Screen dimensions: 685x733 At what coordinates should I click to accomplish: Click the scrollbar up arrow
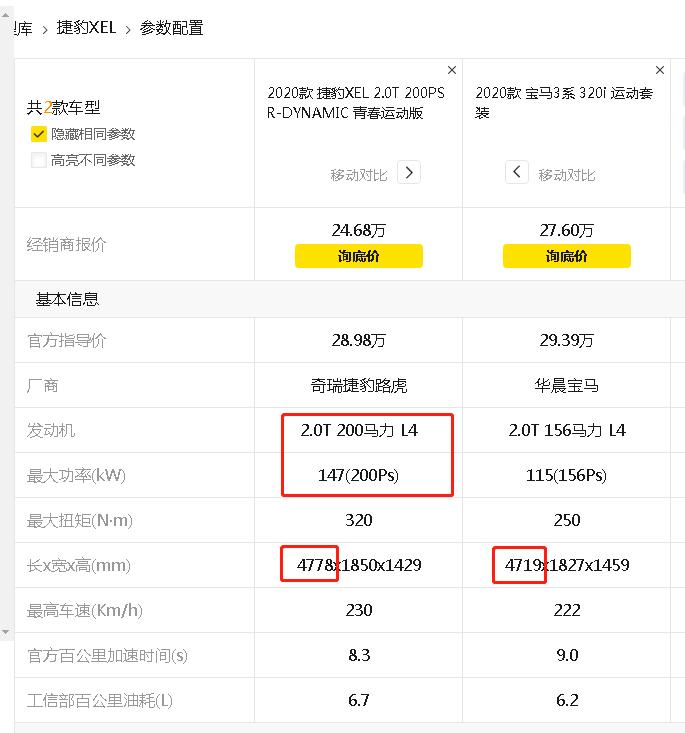point(6,15)
